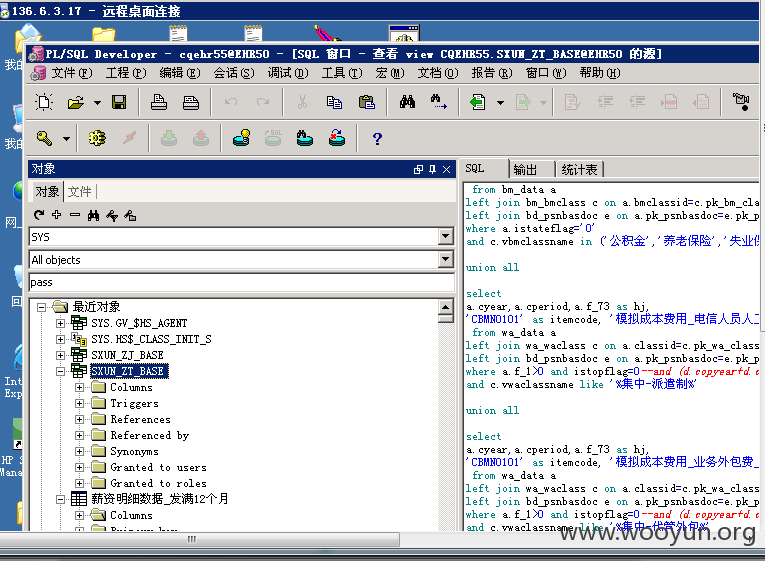
Task: Open the 报告(R) menu
Action: point(492,73)
